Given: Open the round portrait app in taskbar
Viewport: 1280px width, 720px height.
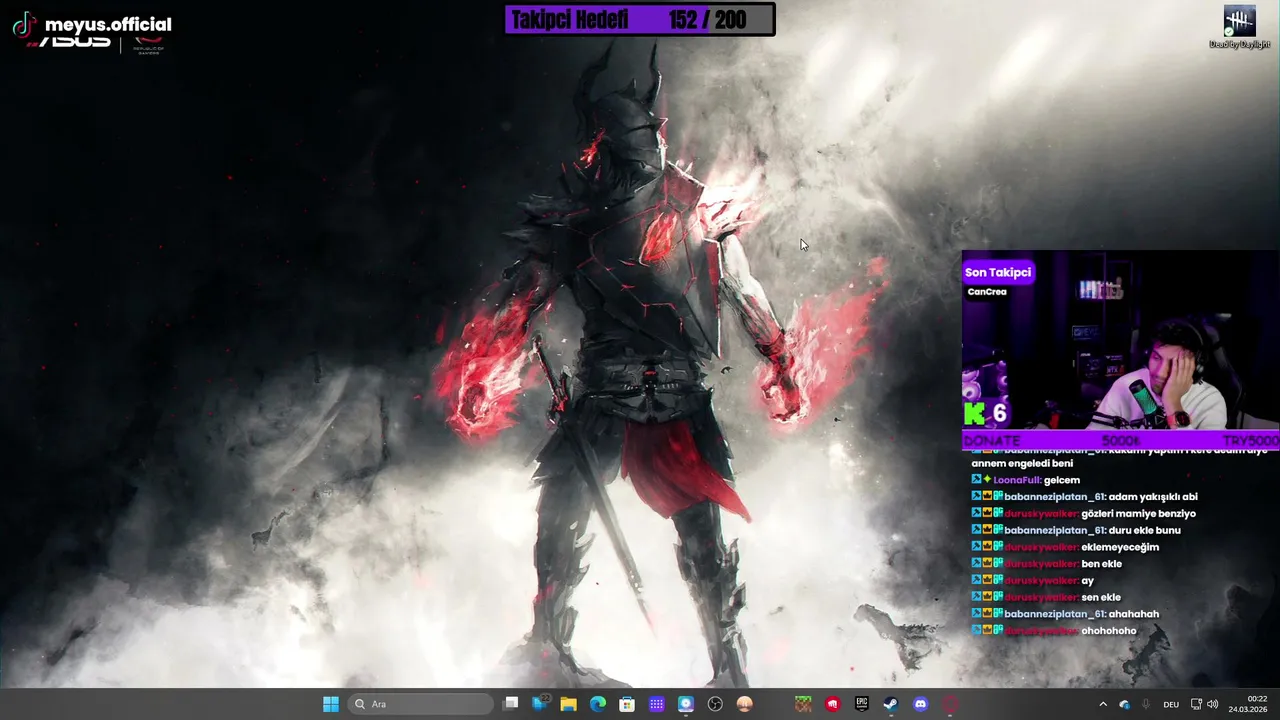Looking at the screenshot, I should point(744,704).
